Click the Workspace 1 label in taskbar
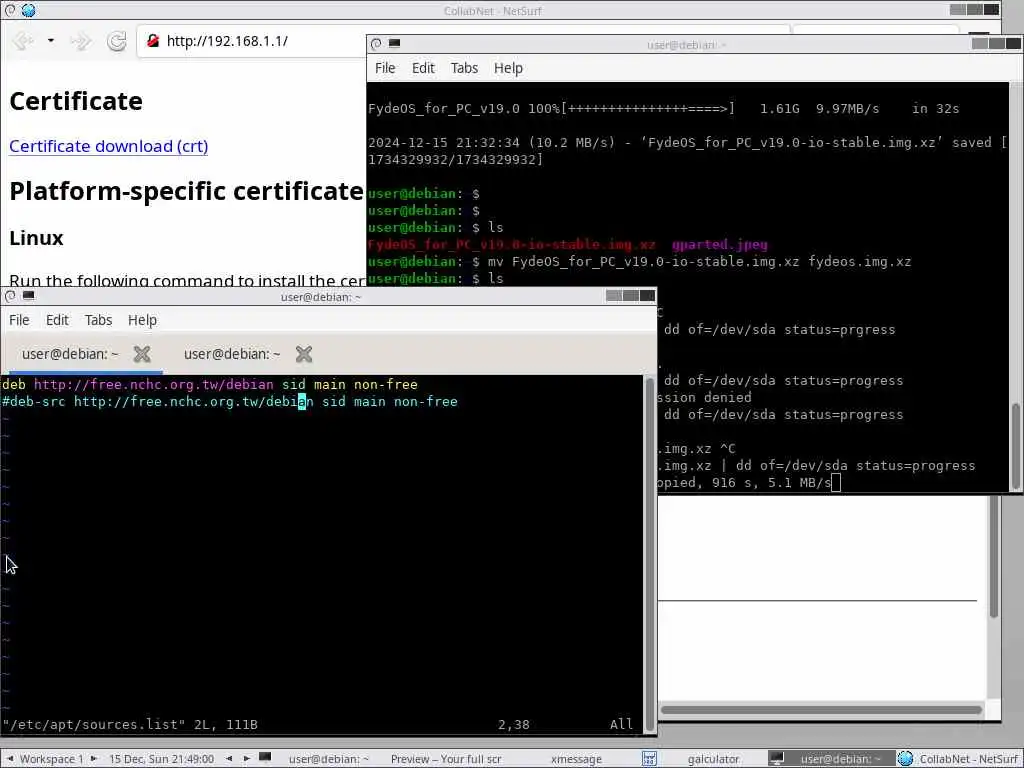The width and height of the screenshot is (1024, 768). (x=52, y=759)
